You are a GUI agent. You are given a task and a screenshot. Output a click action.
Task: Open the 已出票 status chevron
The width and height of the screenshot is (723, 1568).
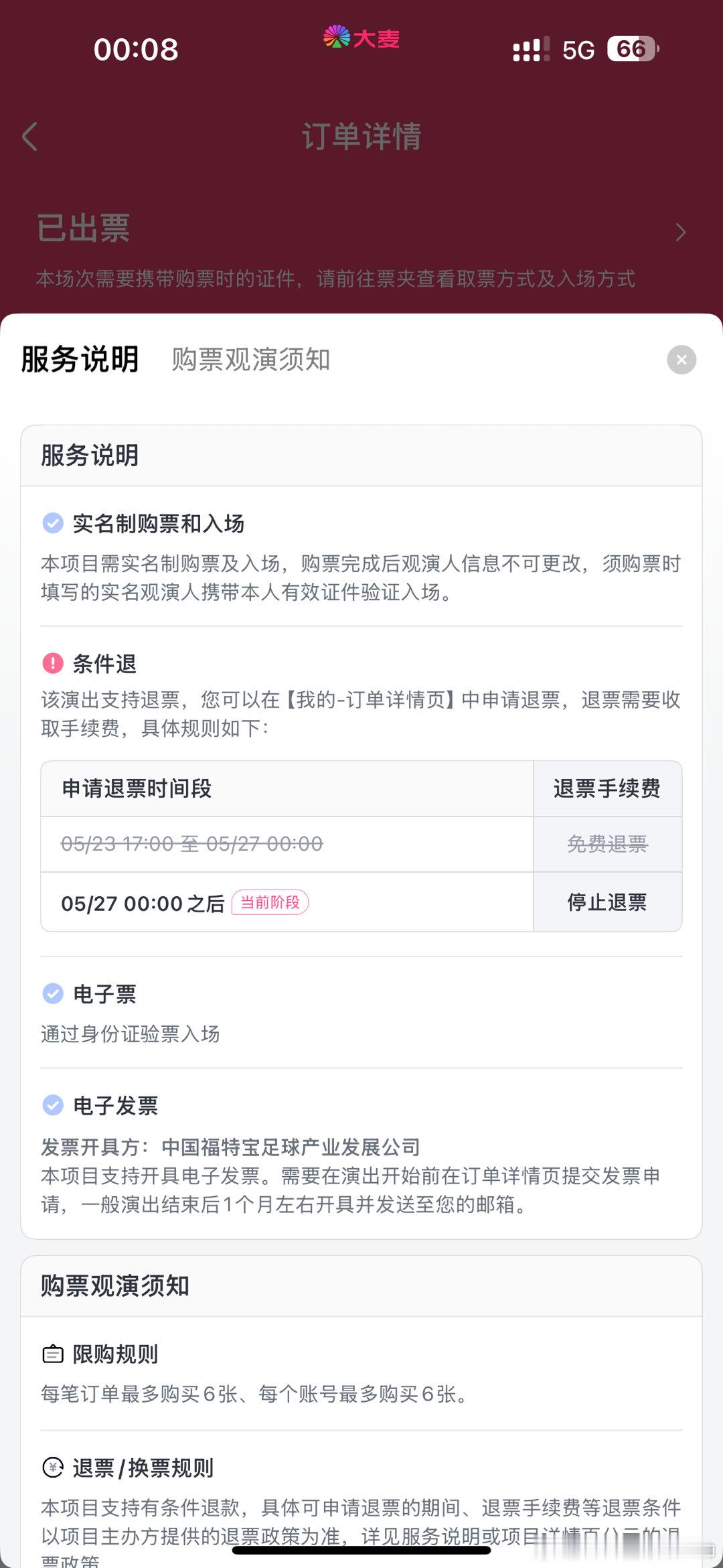click(x=681, y=232)
